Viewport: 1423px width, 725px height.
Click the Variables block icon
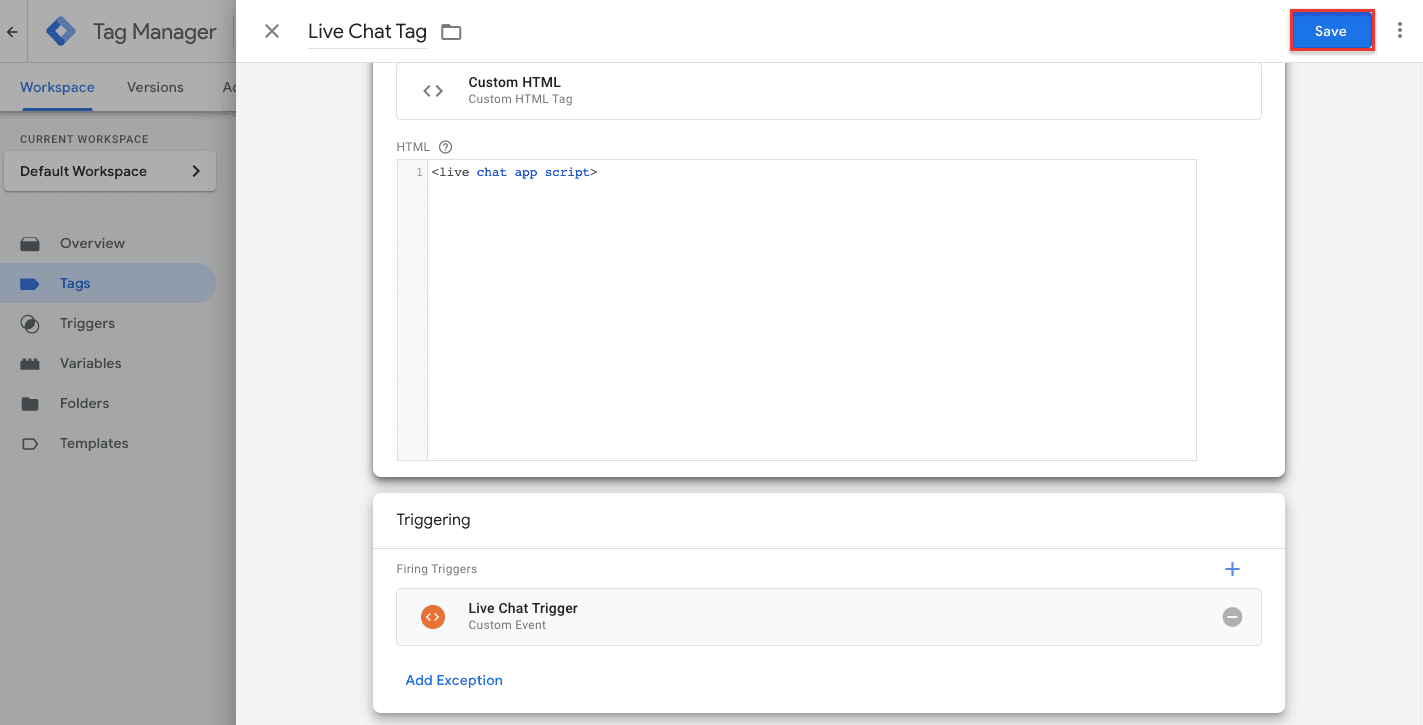[x=30, y=363]
